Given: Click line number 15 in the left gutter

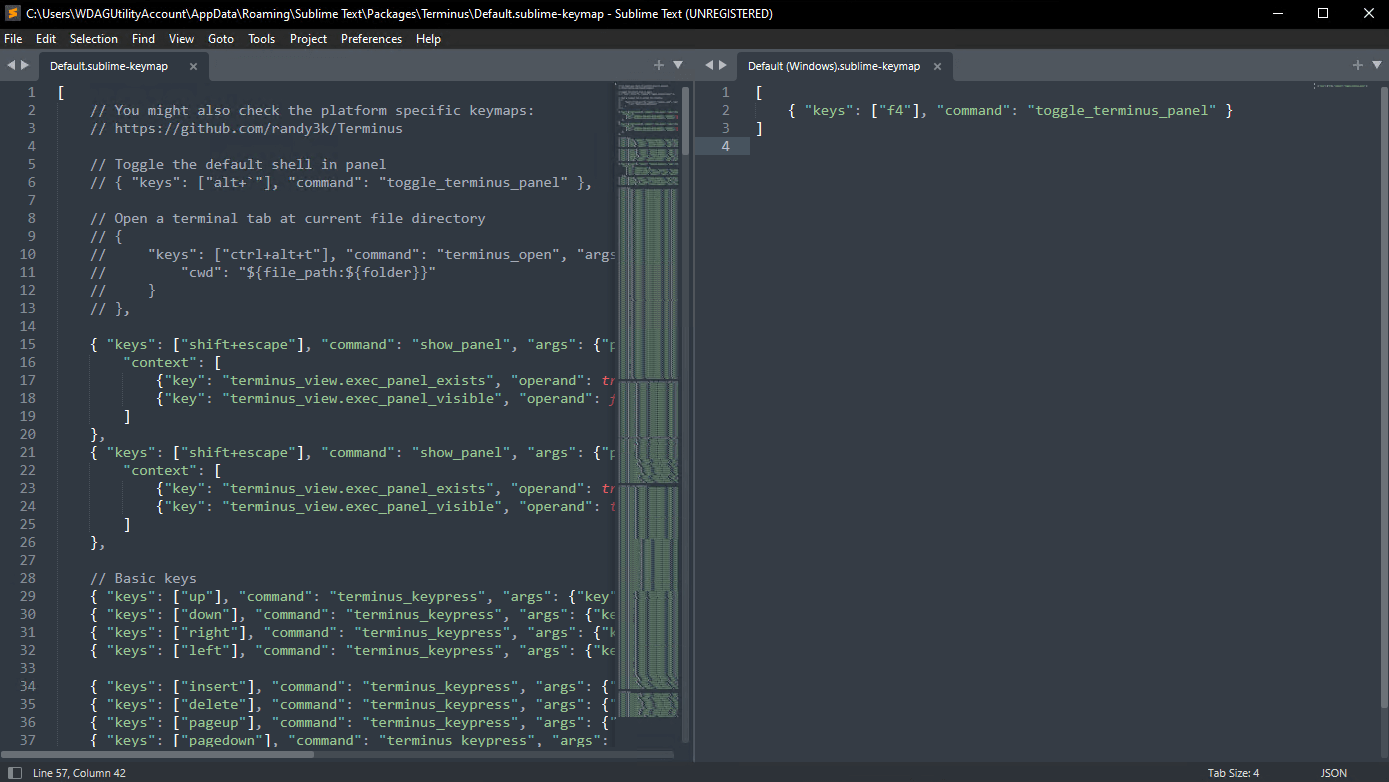Looking at the screenshot, I should click(28, 344).
